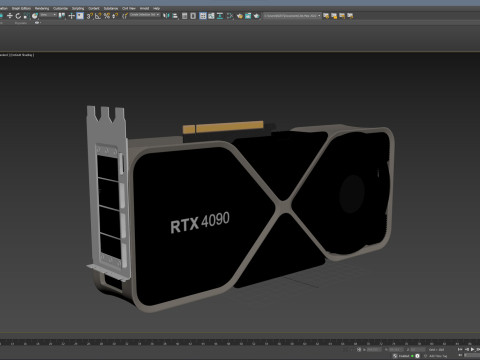Click the third folder icon after the path dropdown
The height and width of the screenshot is (360, 480).
342,16
